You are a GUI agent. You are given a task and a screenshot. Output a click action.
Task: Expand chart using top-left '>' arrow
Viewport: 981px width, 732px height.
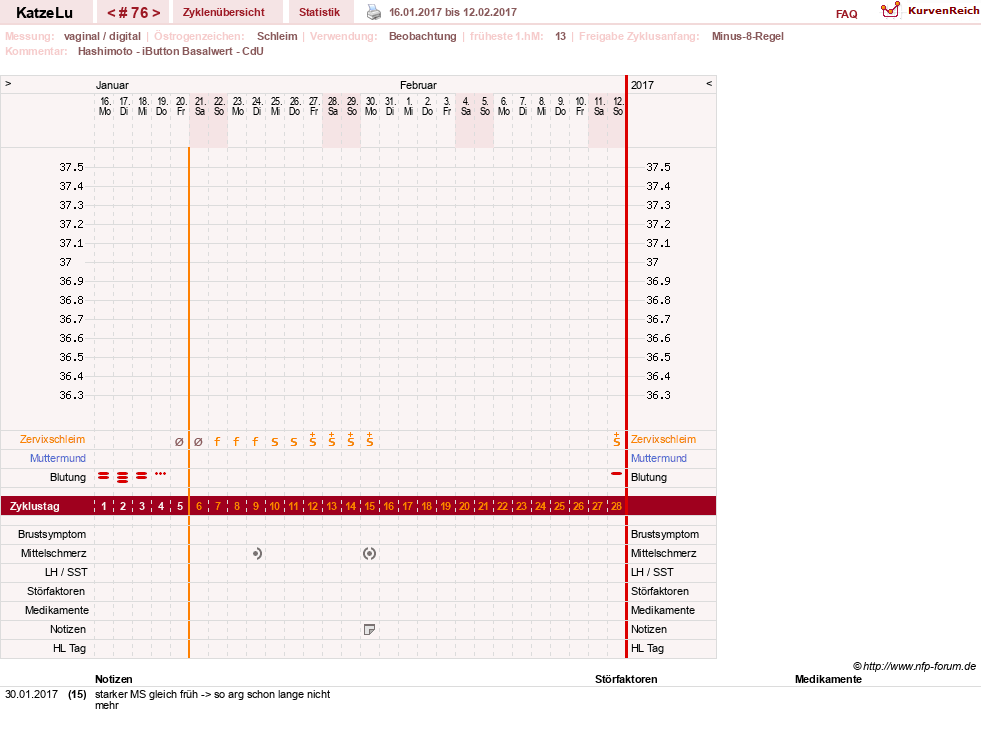tap(8, 83)
